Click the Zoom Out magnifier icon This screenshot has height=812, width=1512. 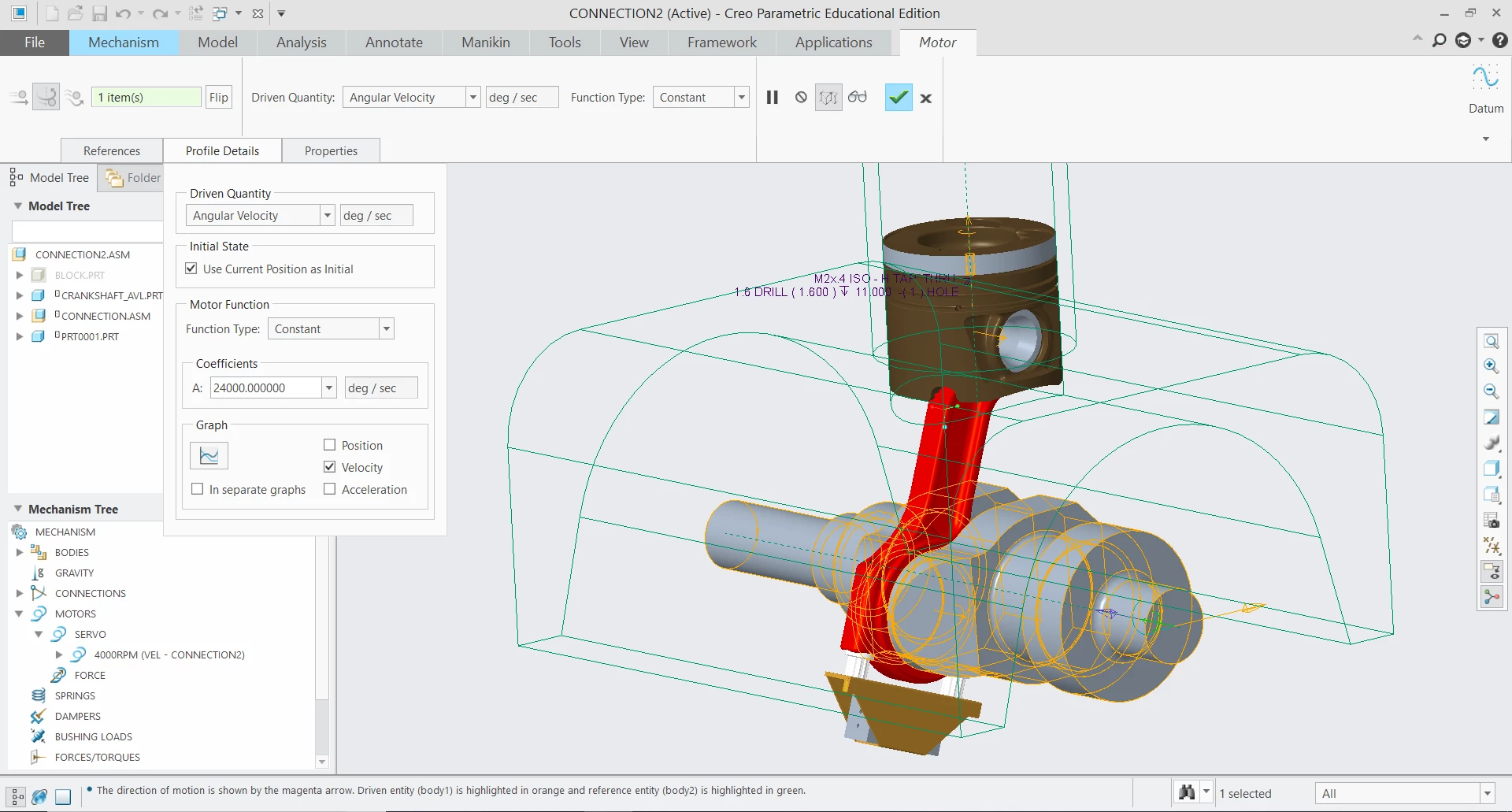tap(1492, 391)
